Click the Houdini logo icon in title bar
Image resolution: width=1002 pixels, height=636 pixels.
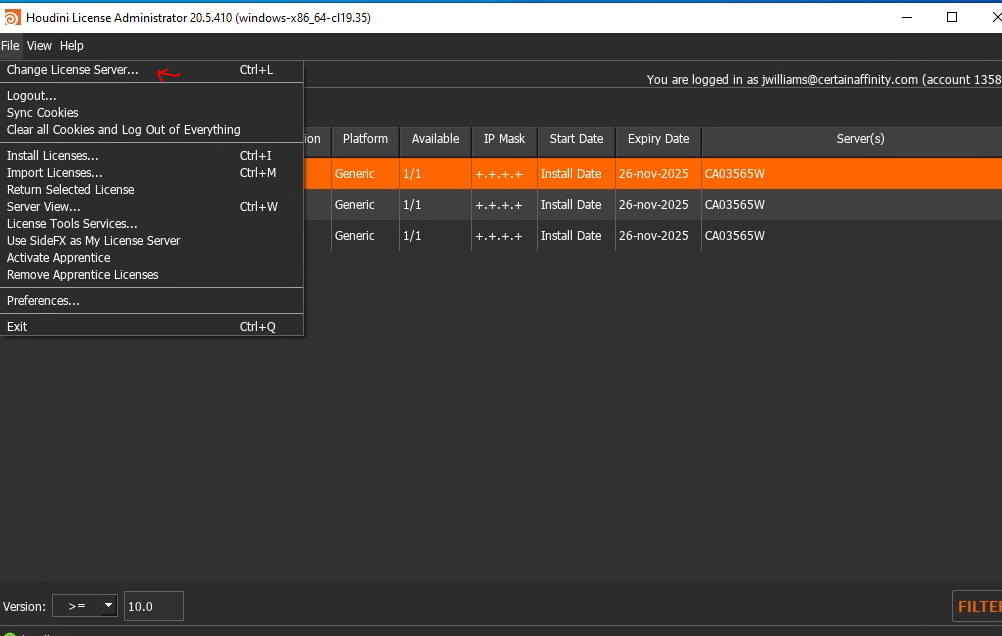tap(12, 17)
